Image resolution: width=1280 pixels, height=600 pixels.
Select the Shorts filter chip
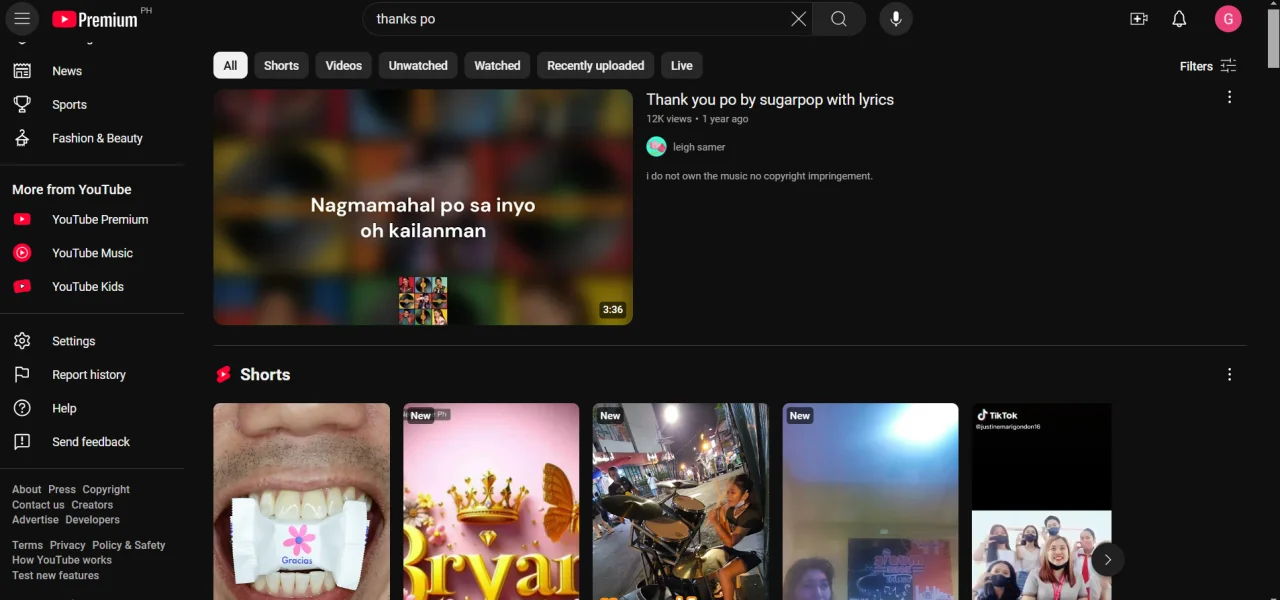click(x=281, y=66)
